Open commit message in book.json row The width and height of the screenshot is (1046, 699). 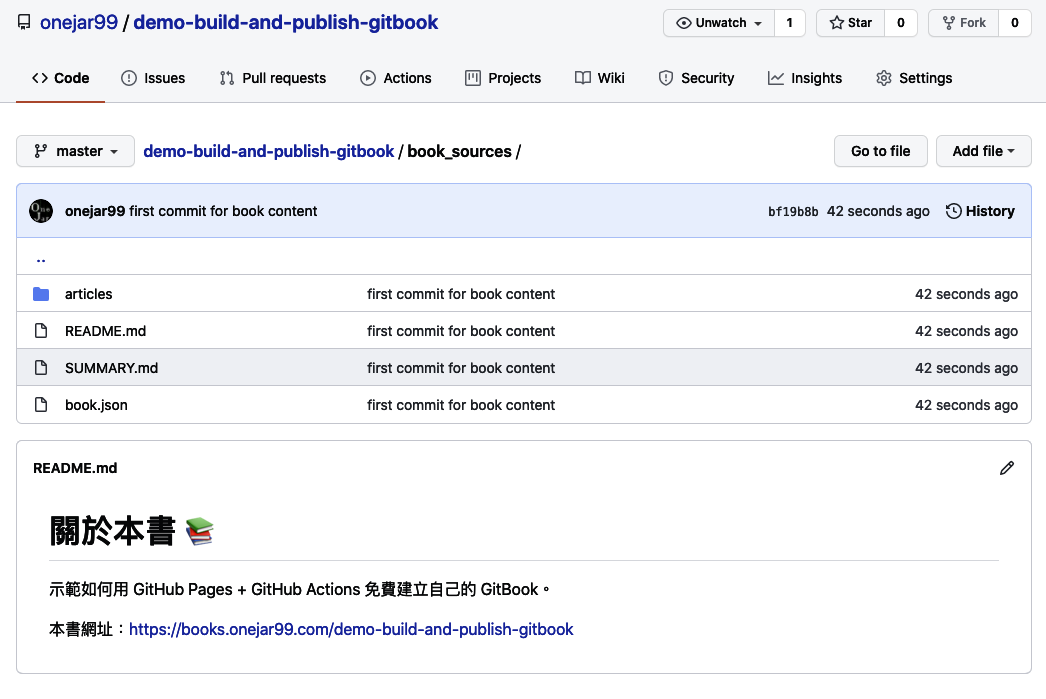[x=461, y=405]
